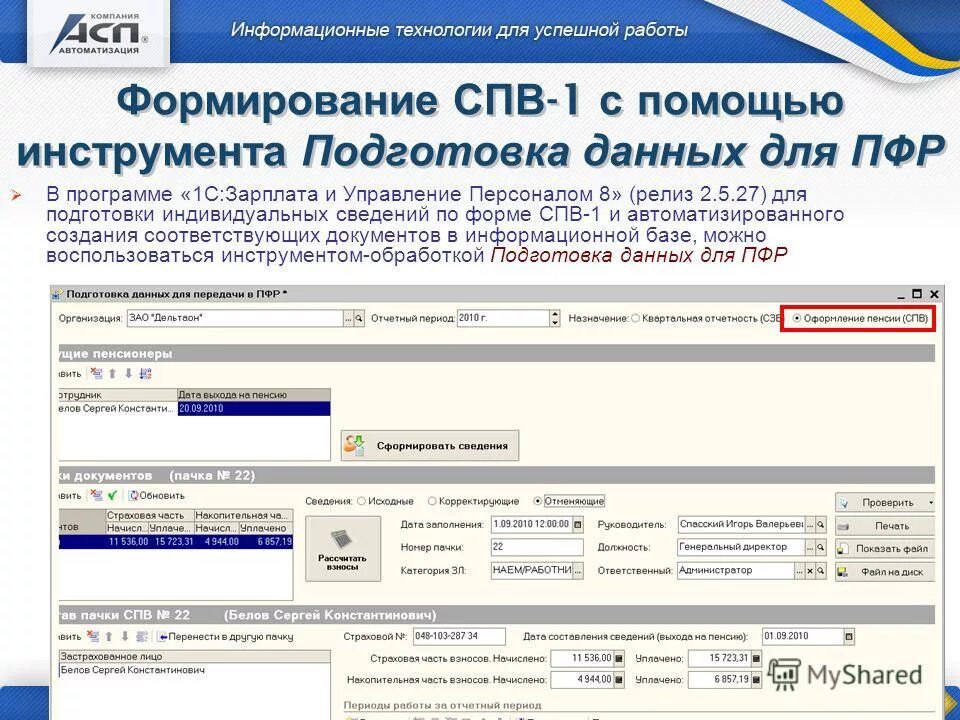This screenshot has width=960, height=720.
Task: Click the Файл на диск button
Action: click(x=890, y=570)
